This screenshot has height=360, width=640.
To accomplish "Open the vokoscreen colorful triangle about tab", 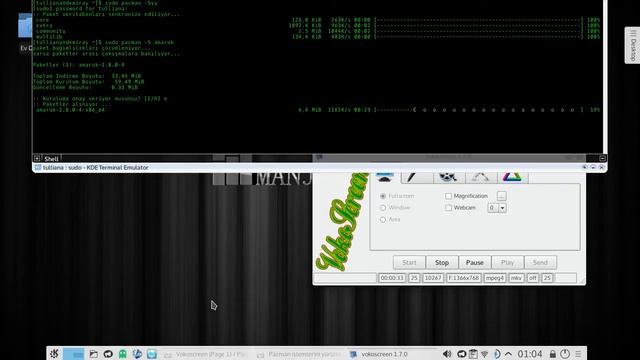I will [x=512, y=177].
